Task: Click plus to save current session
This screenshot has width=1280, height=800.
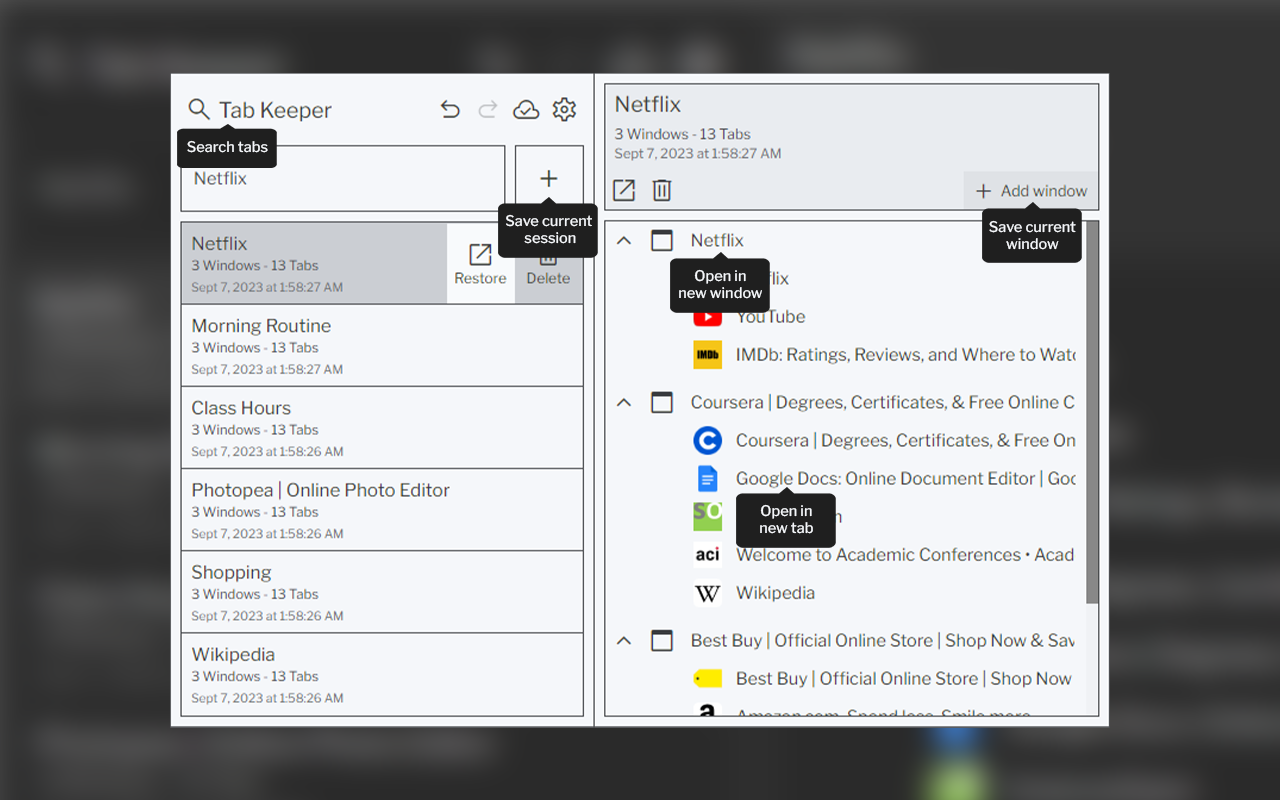Action: click(x=549, y=178)
